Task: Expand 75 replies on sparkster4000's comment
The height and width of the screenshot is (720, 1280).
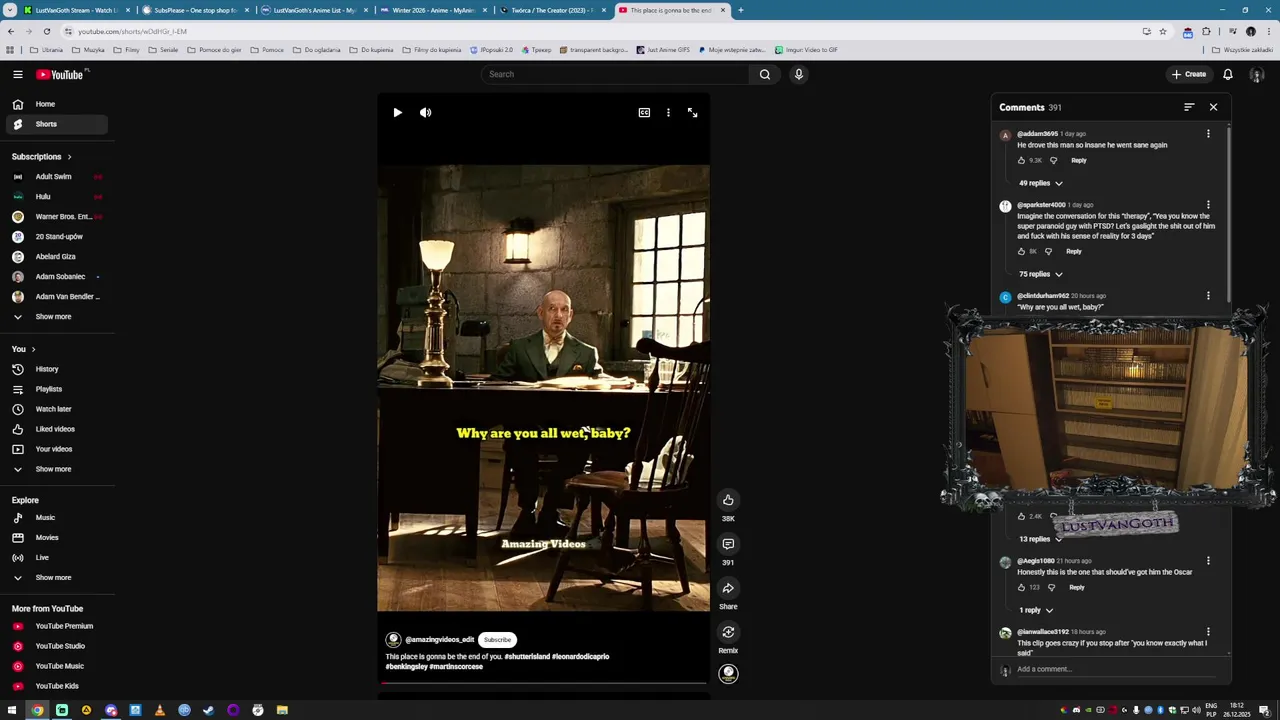Action: coord(1040,274)
